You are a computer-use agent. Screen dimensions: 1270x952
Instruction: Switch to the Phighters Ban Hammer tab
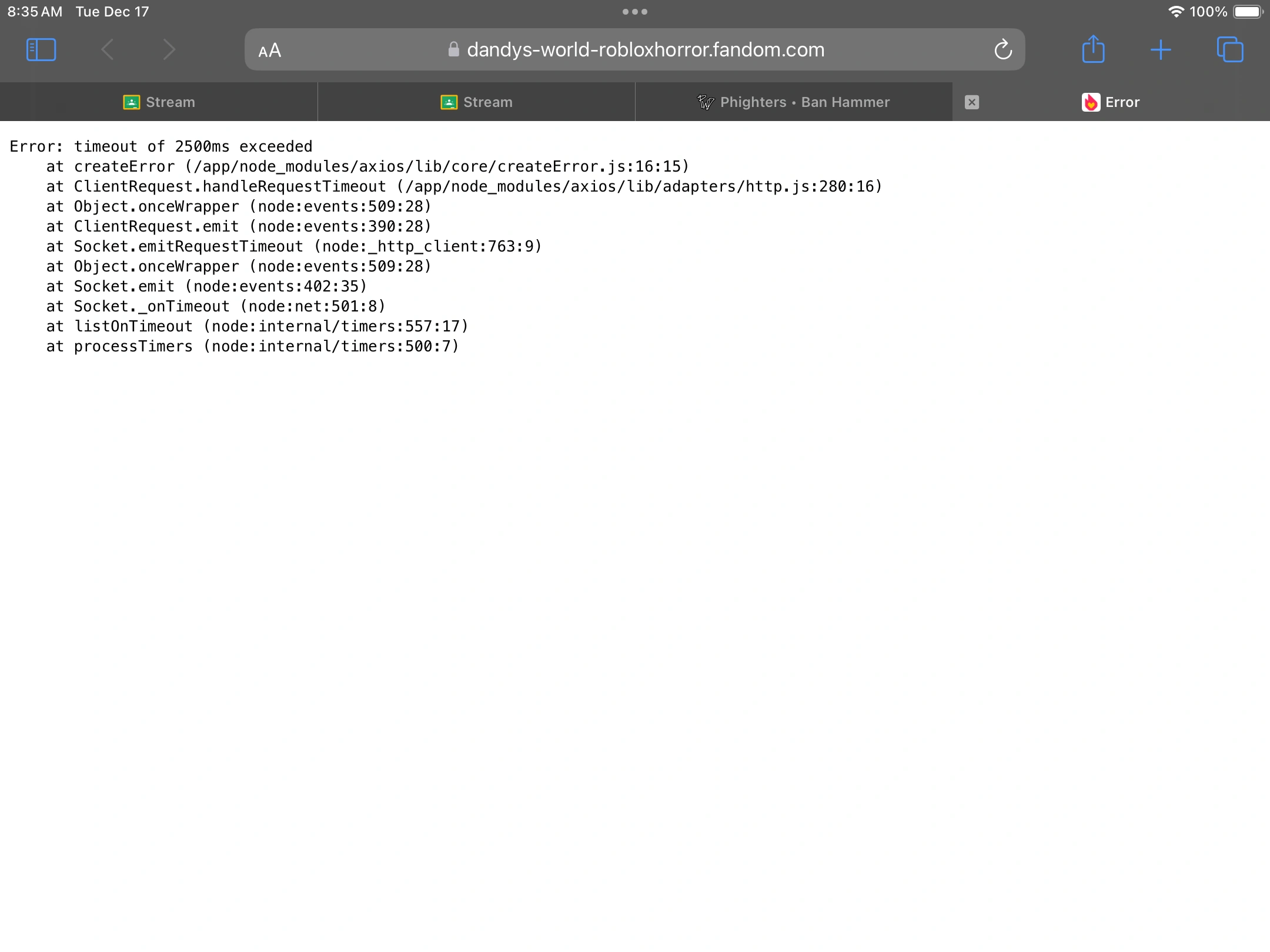click(794, 102)
